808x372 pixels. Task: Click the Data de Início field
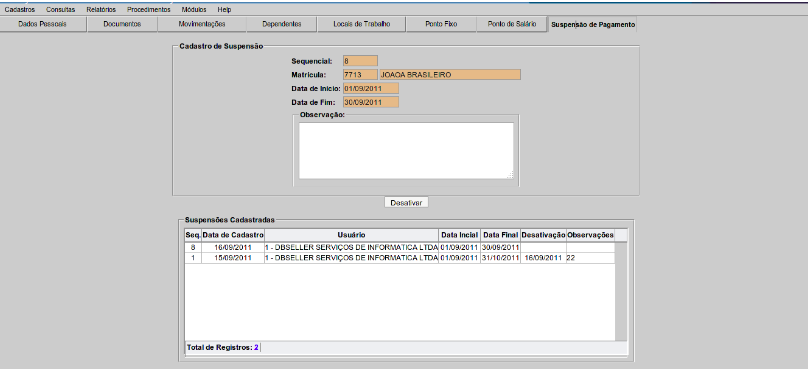371,88
